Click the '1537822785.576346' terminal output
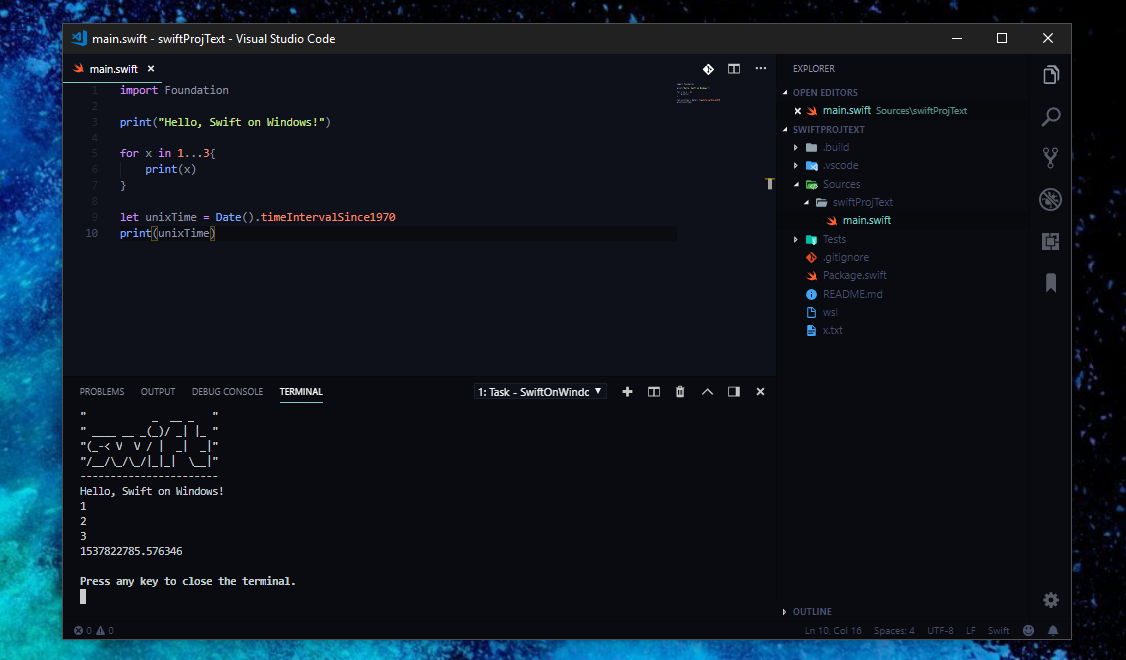This screenshot has height=660, width=1126. pyautogui.click(x=131, y=551)
